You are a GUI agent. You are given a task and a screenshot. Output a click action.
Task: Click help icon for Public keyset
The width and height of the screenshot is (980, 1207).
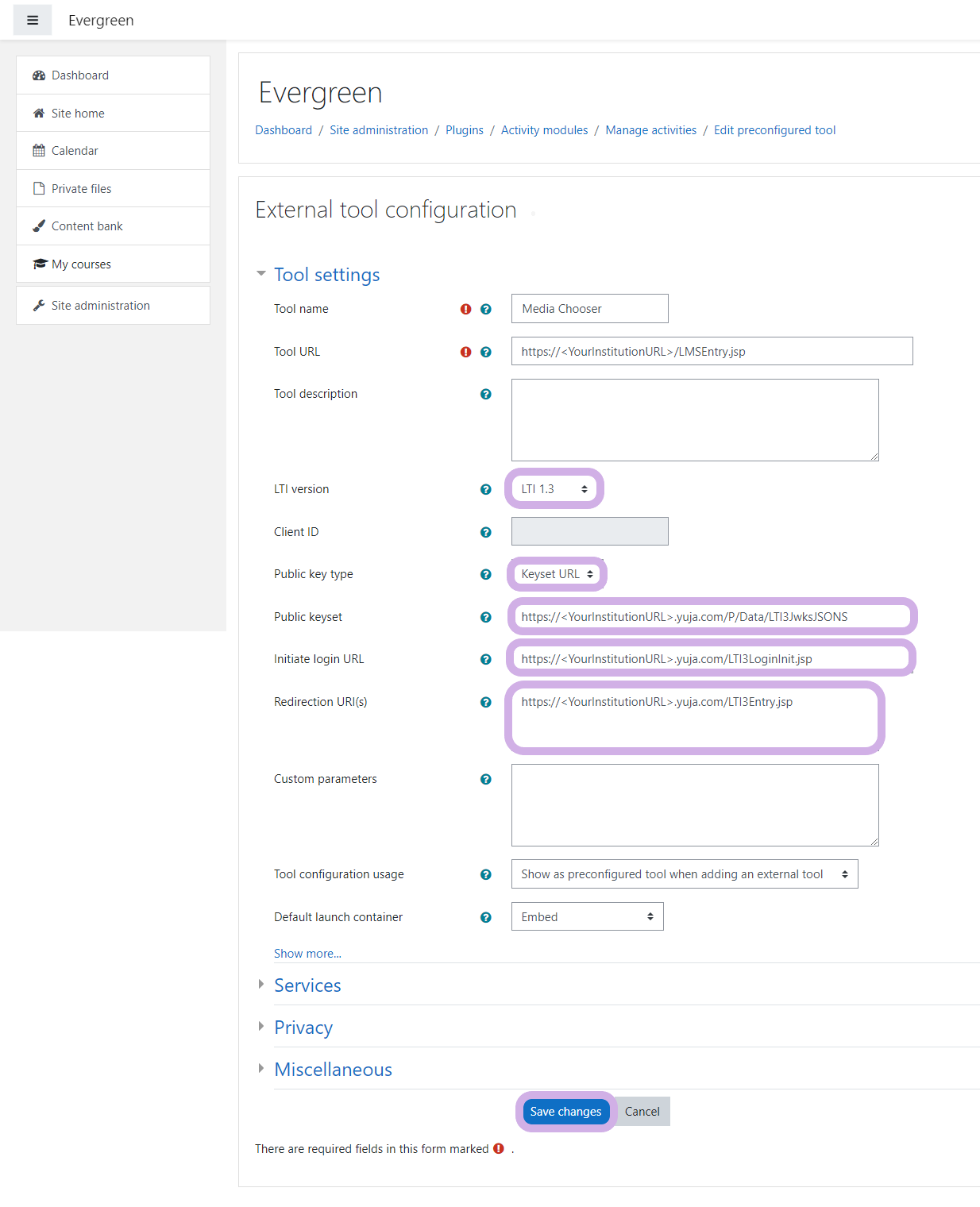[486, 617]
